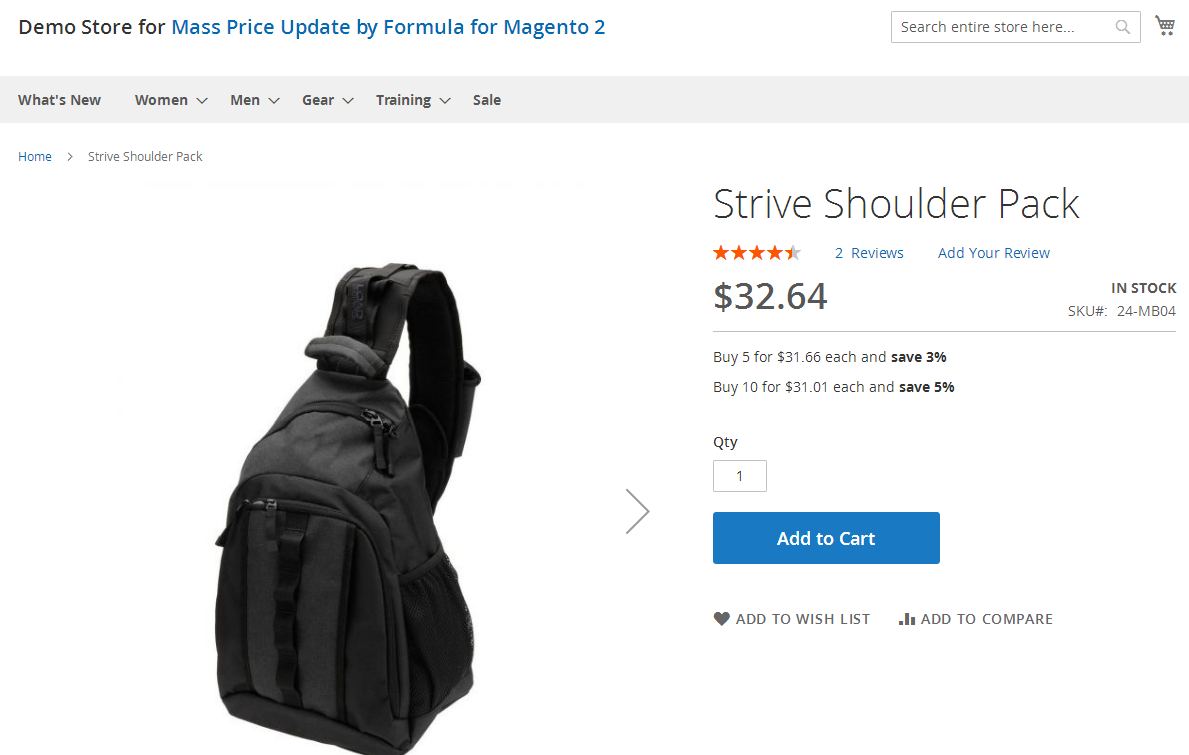Click the heart icon for wish list
This screenshot has height=755, width=1189.
coord(721,619)
